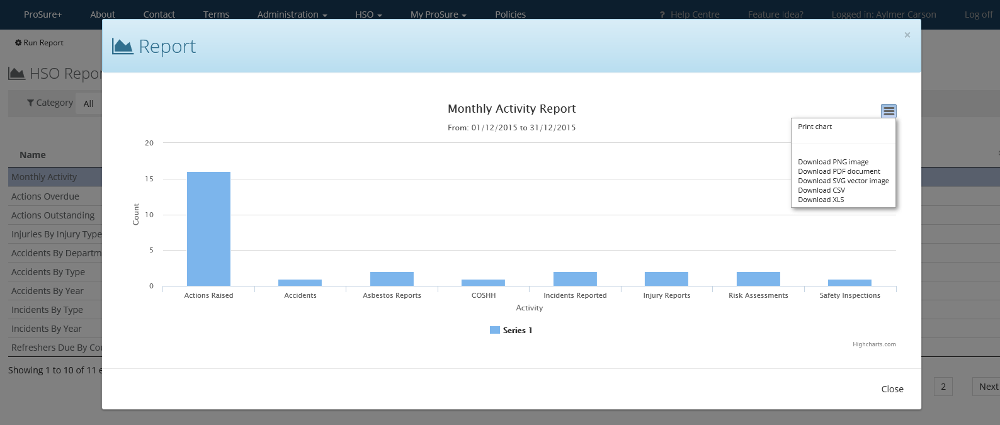Viewport: 1000px width, 425px height.
Task: Select the Incidents By Year row
Action: tap(56, 329)
